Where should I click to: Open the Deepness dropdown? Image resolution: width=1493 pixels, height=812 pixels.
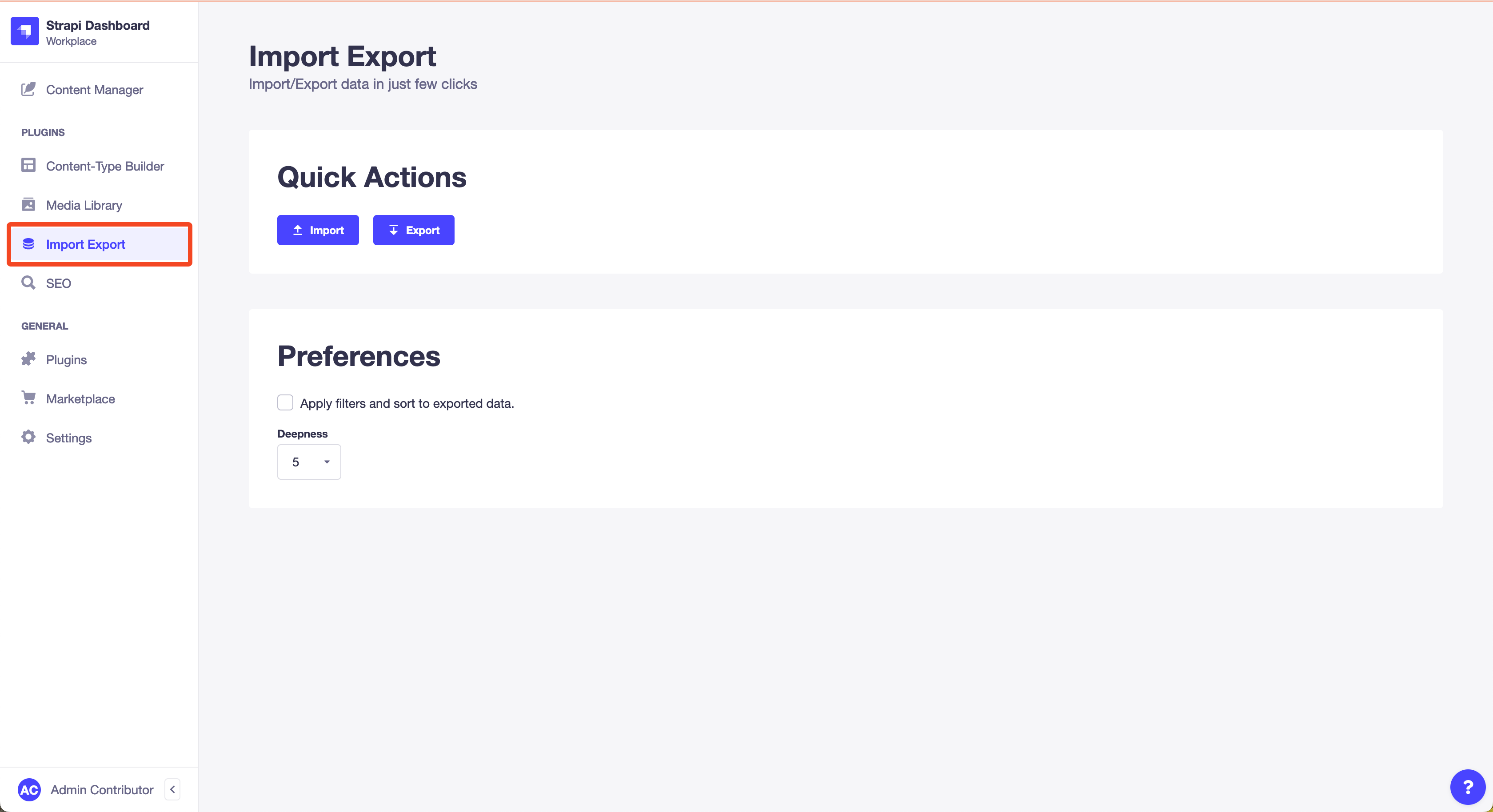tap(309, 462)
